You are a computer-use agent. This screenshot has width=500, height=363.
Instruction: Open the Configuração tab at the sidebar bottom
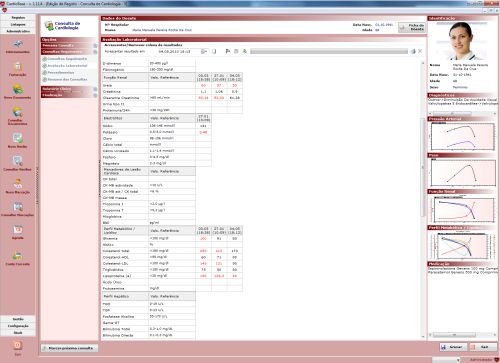coord(18,326)
